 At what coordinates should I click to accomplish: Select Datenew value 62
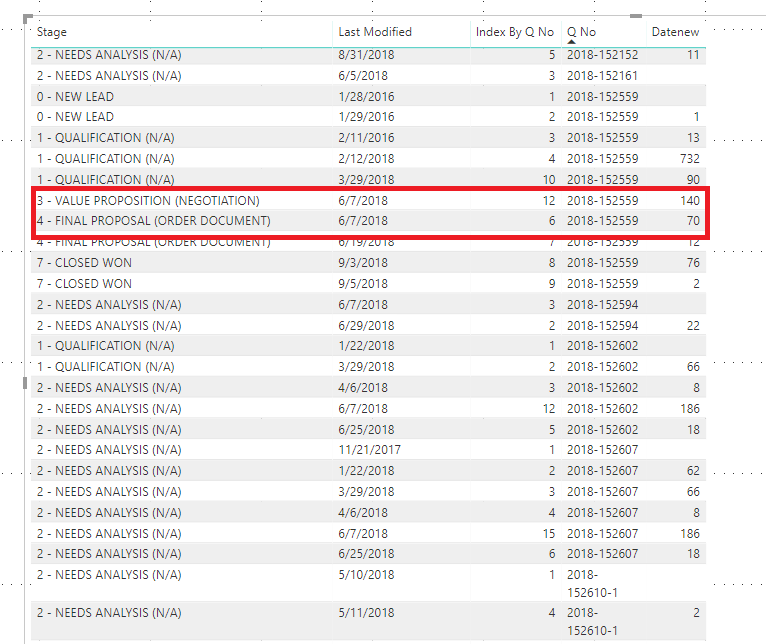pos(693,471)
